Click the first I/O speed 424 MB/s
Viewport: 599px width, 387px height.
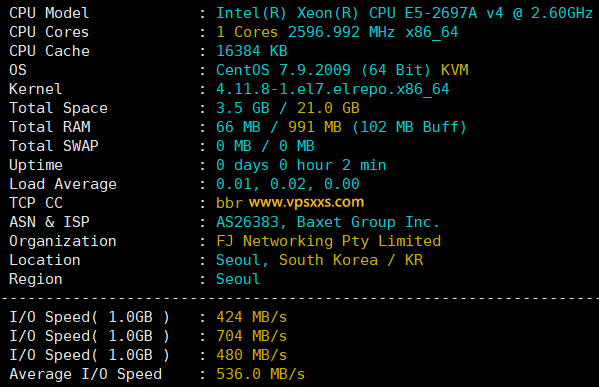click(251, 317)
